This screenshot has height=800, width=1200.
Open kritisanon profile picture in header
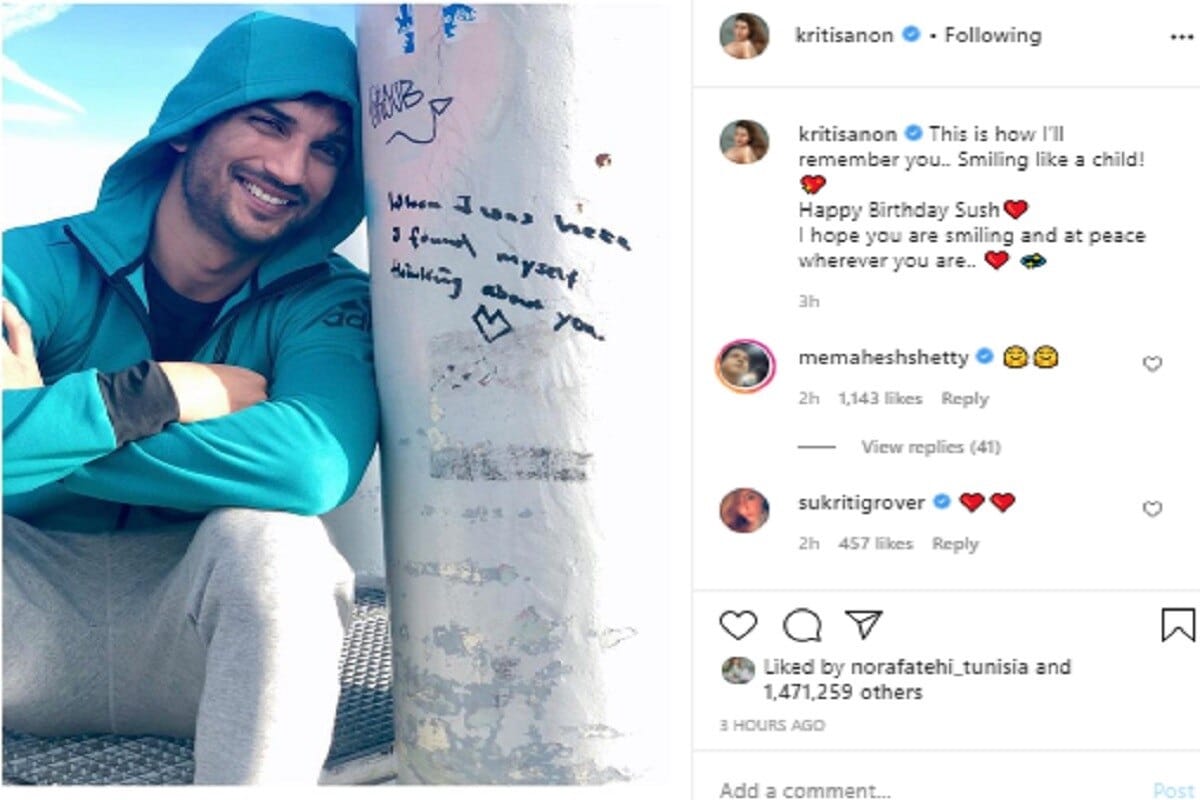click(745, 36)
